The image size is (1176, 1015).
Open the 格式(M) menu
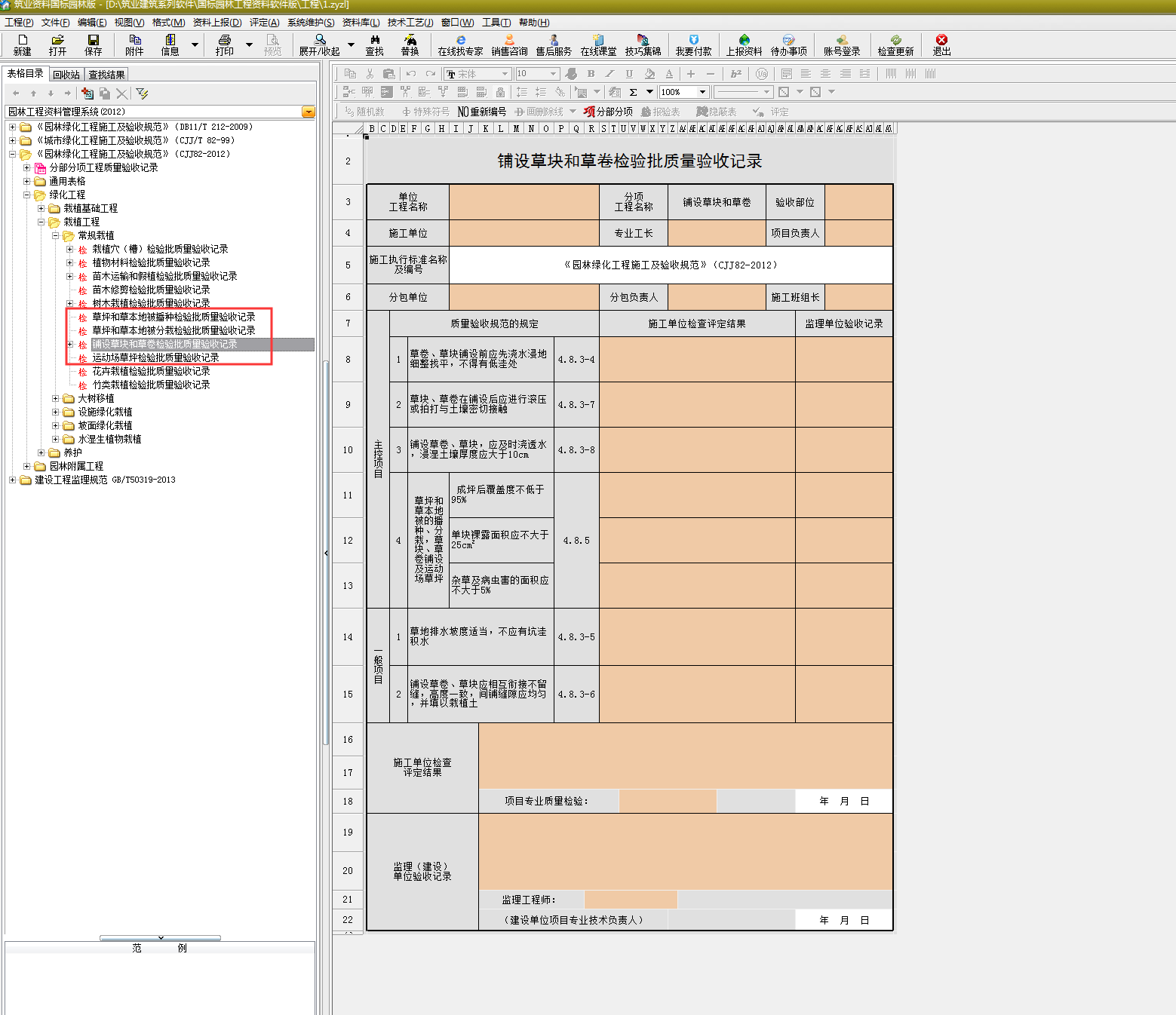[168, 23]
